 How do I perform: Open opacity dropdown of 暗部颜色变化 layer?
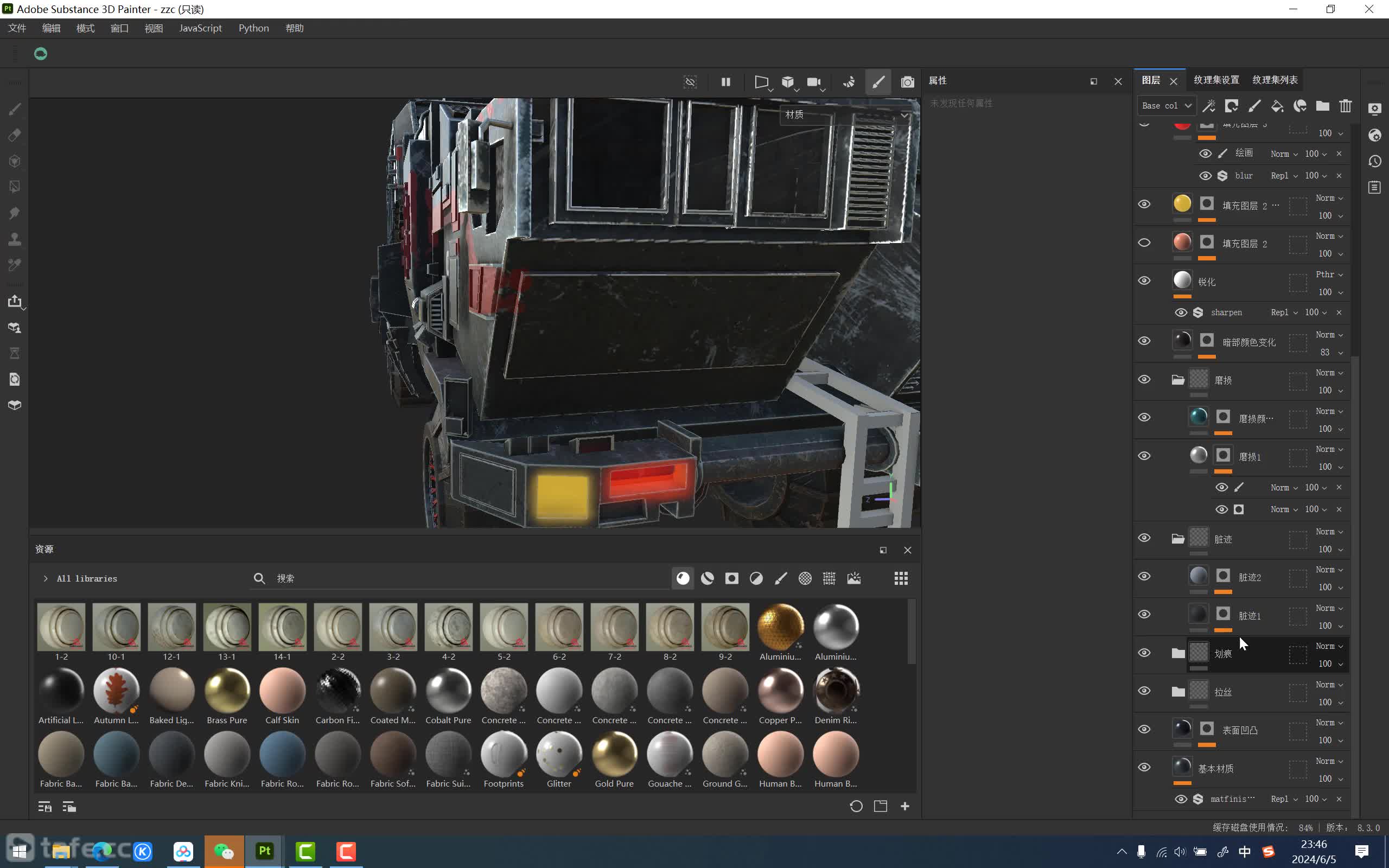1331,353
